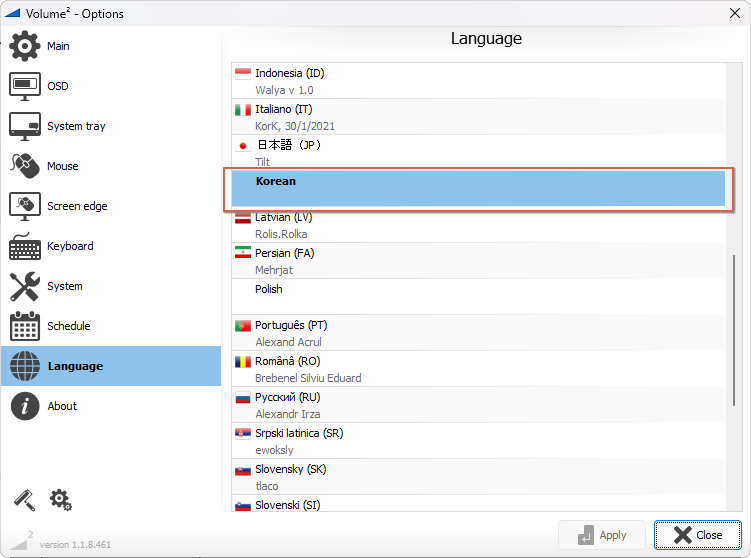
Task: Click the Serbian flag icon
Action: [x=243, y=433]
